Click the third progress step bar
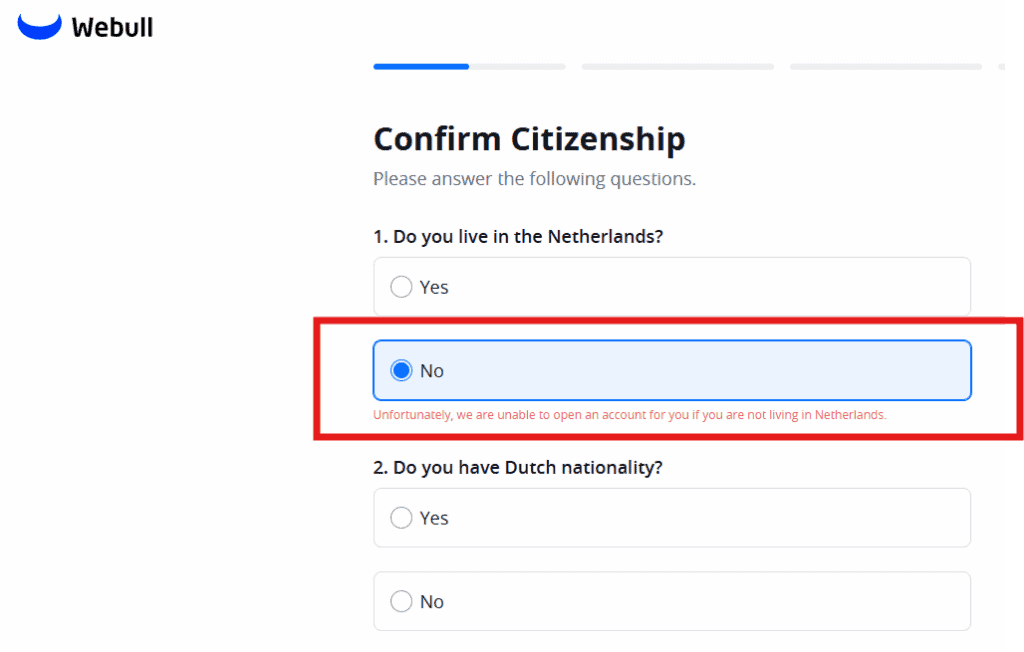The height and width of the screenshot is (652, 1024). click(886, 67)
